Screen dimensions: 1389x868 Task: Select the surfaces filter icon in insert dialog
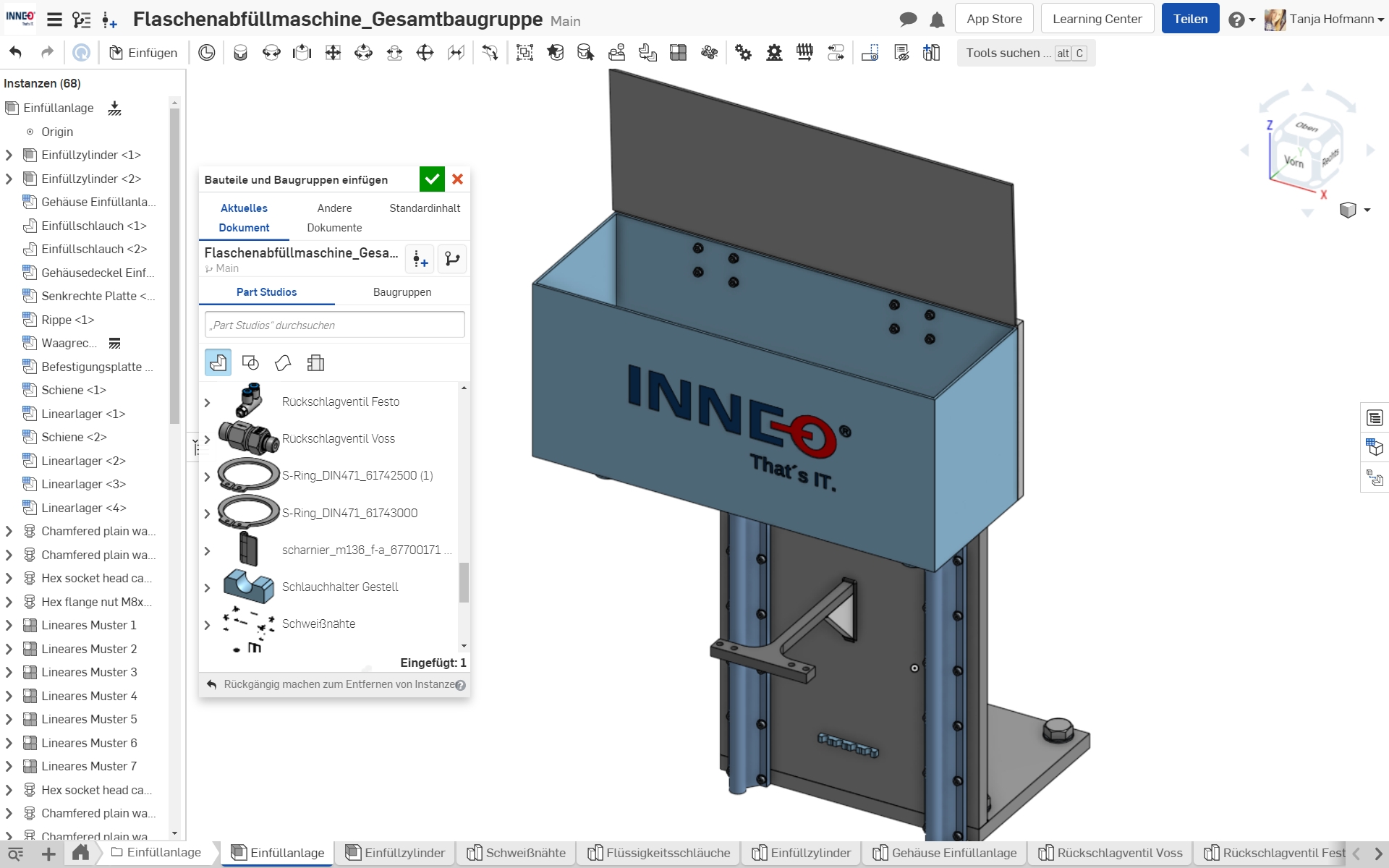(283, 363)
